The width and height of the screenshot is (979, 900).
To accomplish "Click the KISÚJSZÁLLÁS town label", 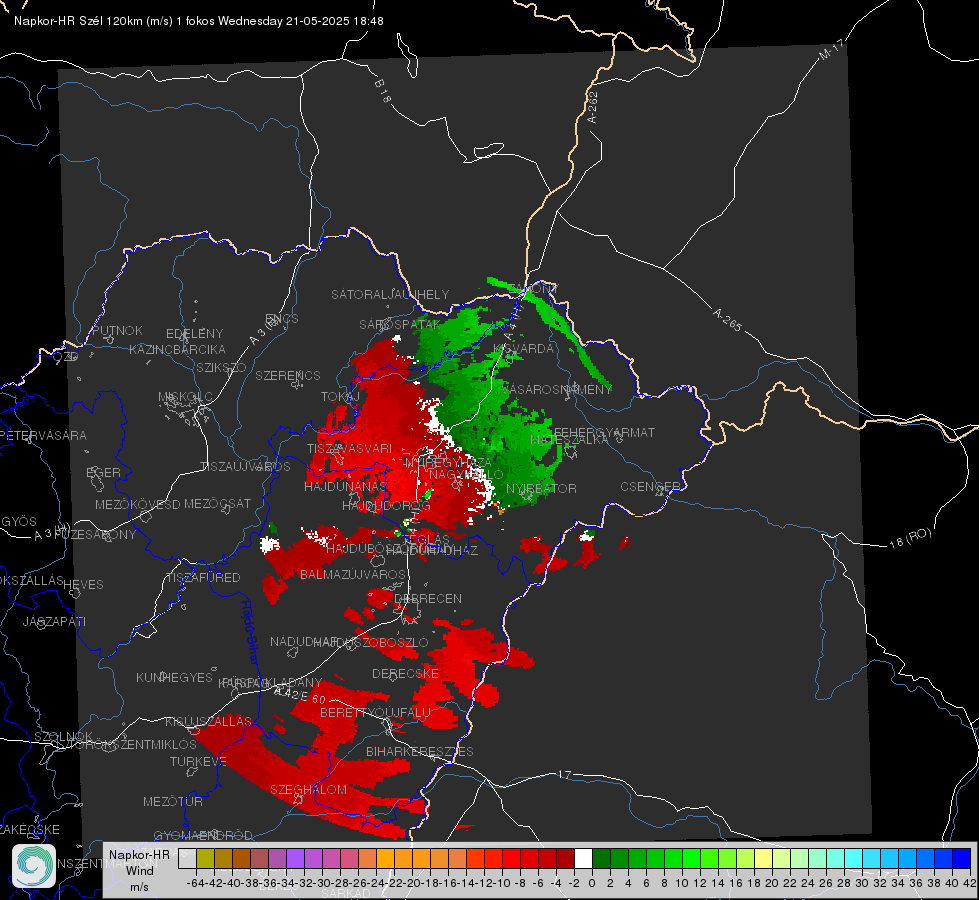I will click(208, 721).
